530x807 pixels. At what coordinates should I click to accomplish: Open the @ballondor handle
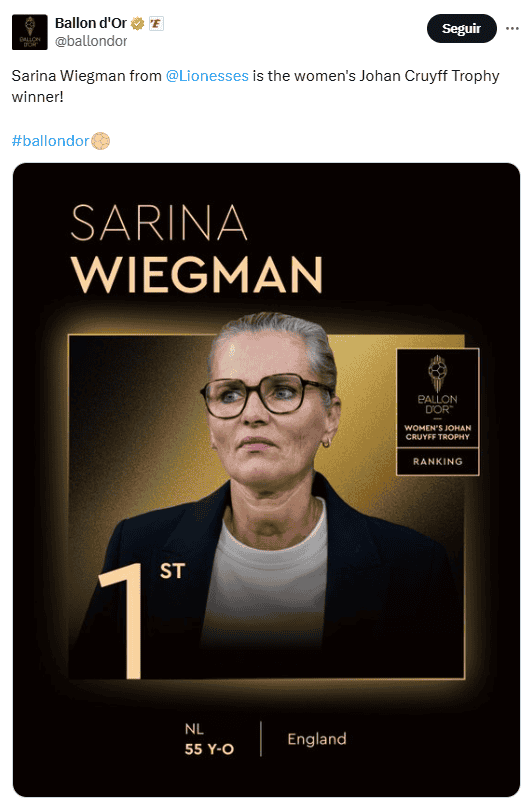coord(91,41)
